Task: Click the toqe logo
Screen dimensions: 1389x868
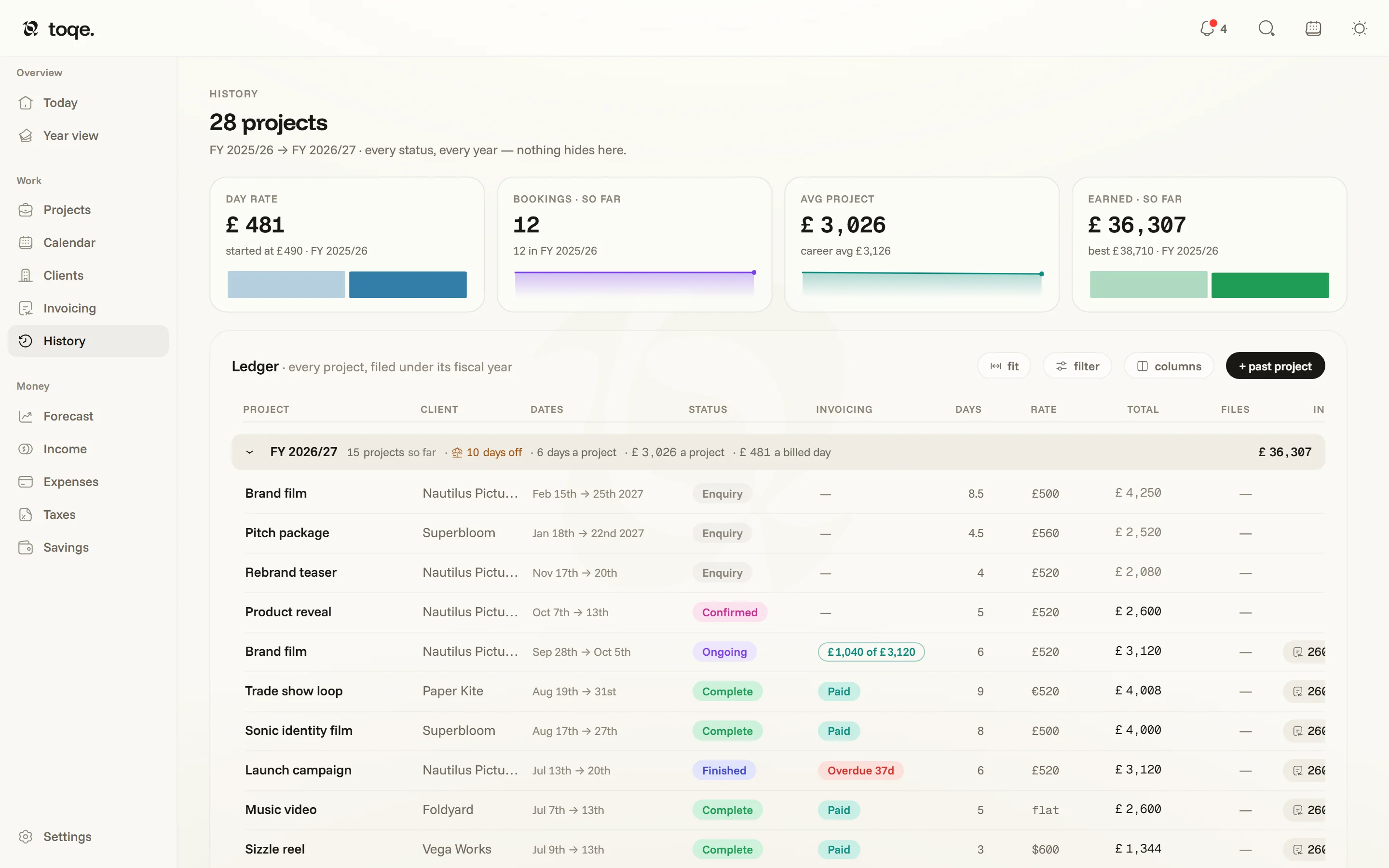Action: [x=58, y=29]
